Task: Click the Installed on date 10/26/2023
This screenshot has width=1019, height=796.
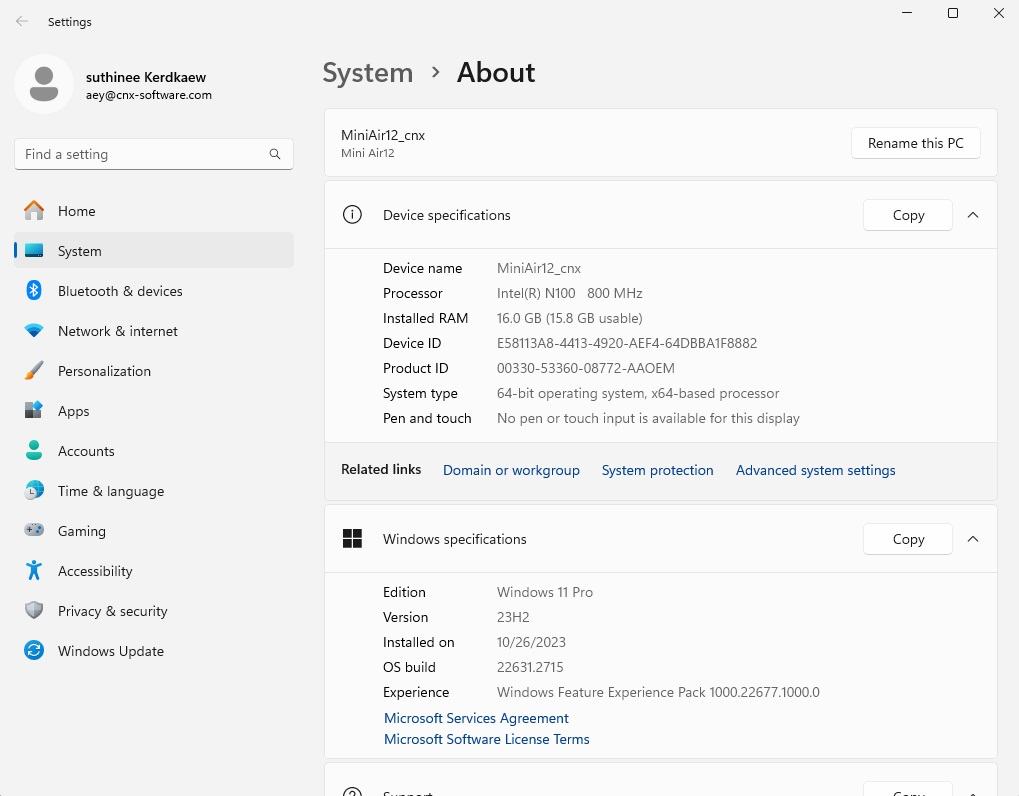Action: click(x=531, y=642)
